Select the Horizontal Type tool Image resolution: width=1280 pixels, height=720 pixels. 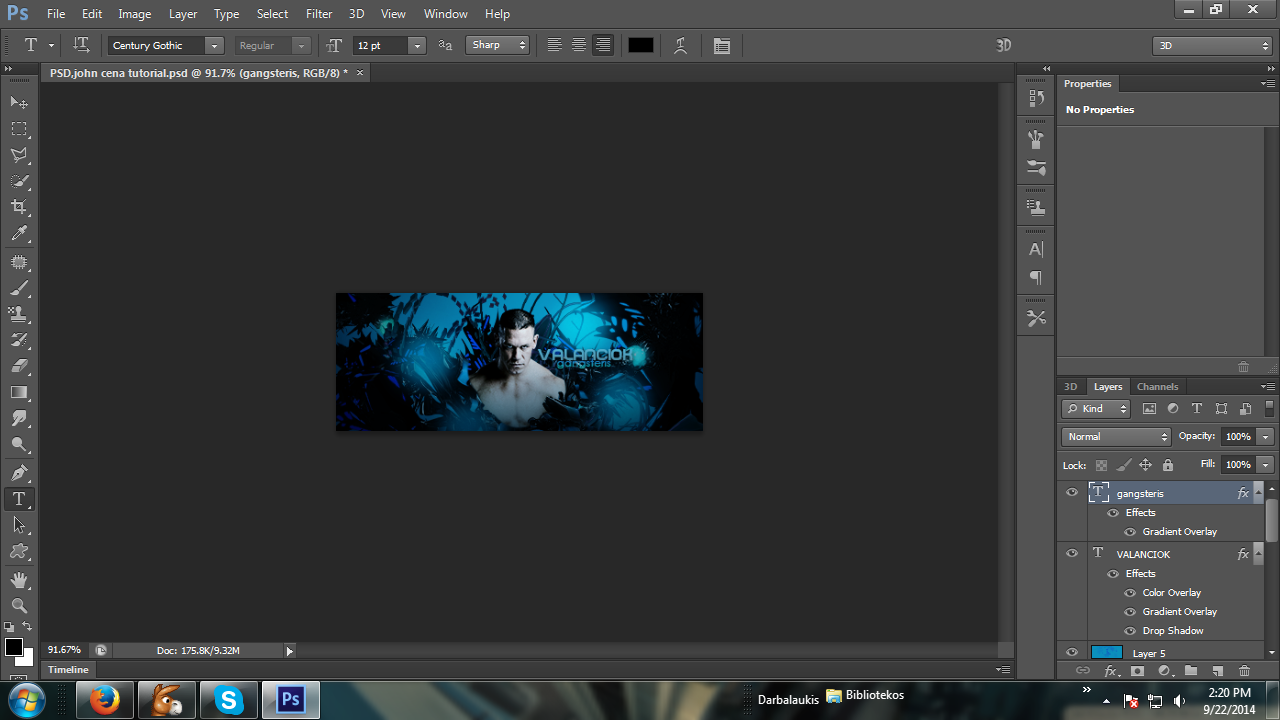[19, 499]
